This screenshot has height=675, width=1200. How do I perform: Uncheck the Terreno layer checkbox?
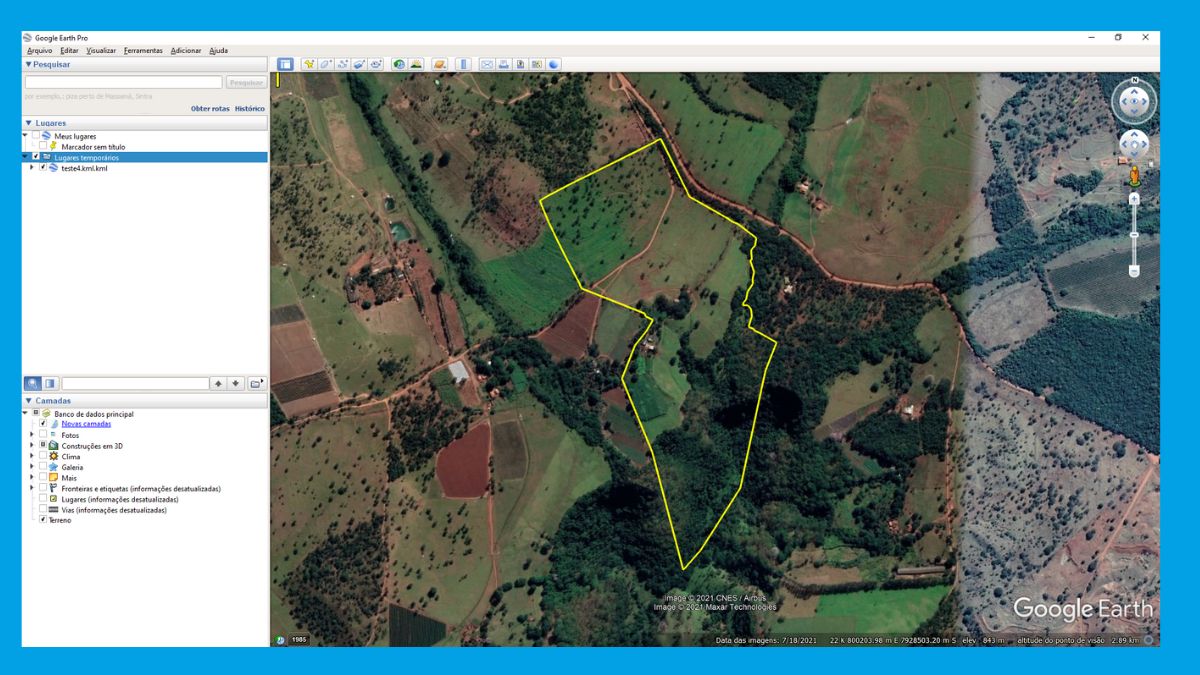tap(42, 520)
